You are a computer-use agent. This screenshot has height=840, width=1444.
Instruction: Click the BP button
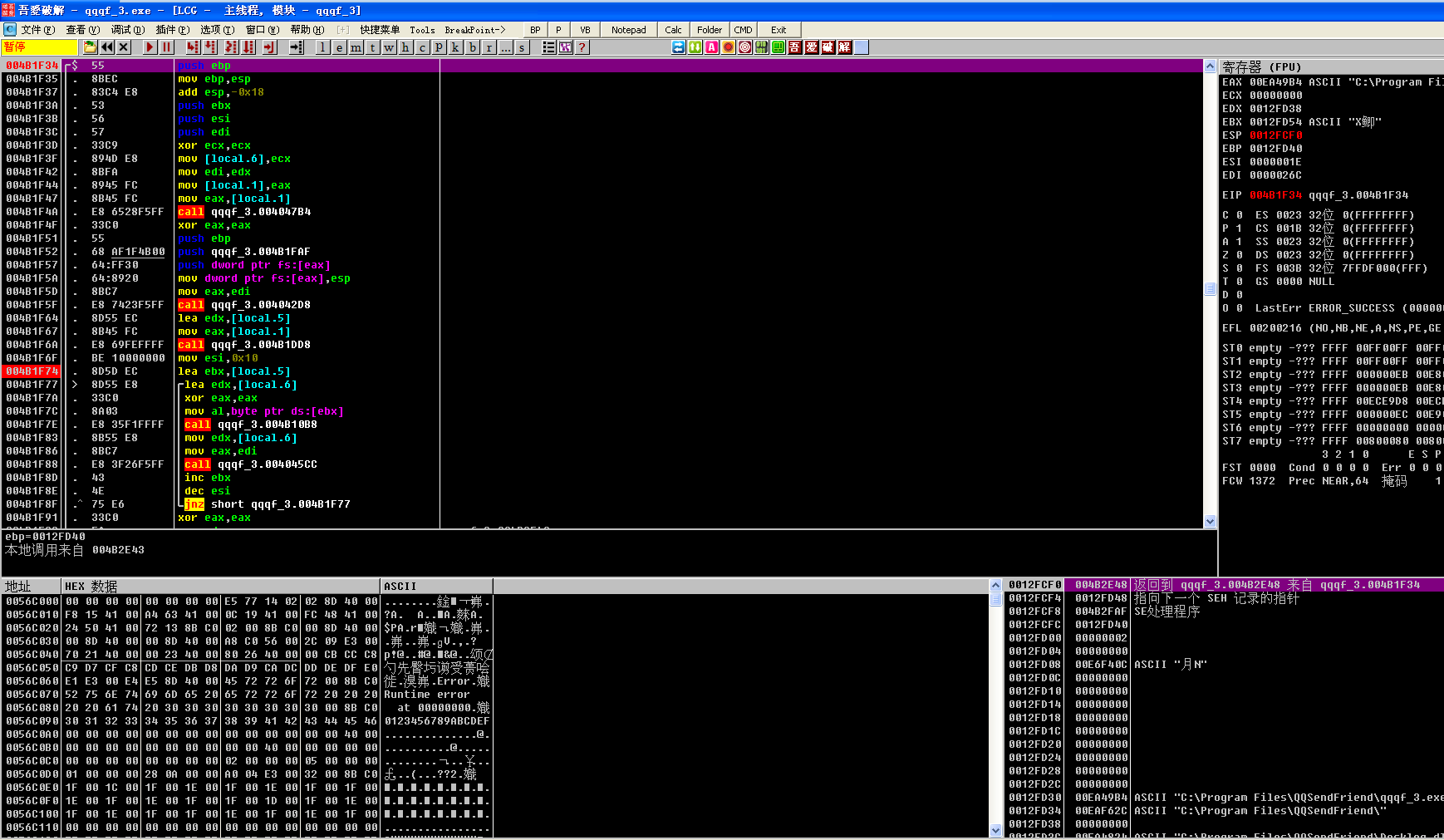coord(535,30)
